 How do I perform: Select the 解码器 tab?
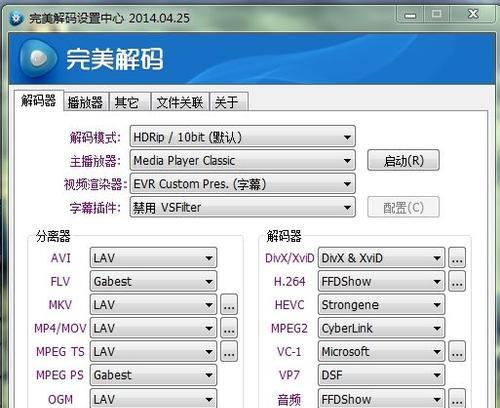click(x=39, y=100)
